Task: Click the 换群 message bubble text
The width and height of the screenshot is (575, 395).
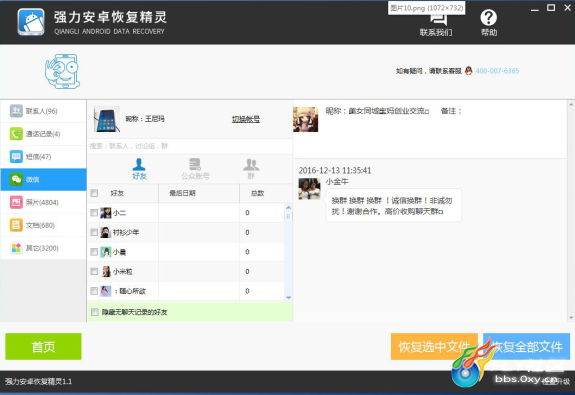Action: (393, 206)
